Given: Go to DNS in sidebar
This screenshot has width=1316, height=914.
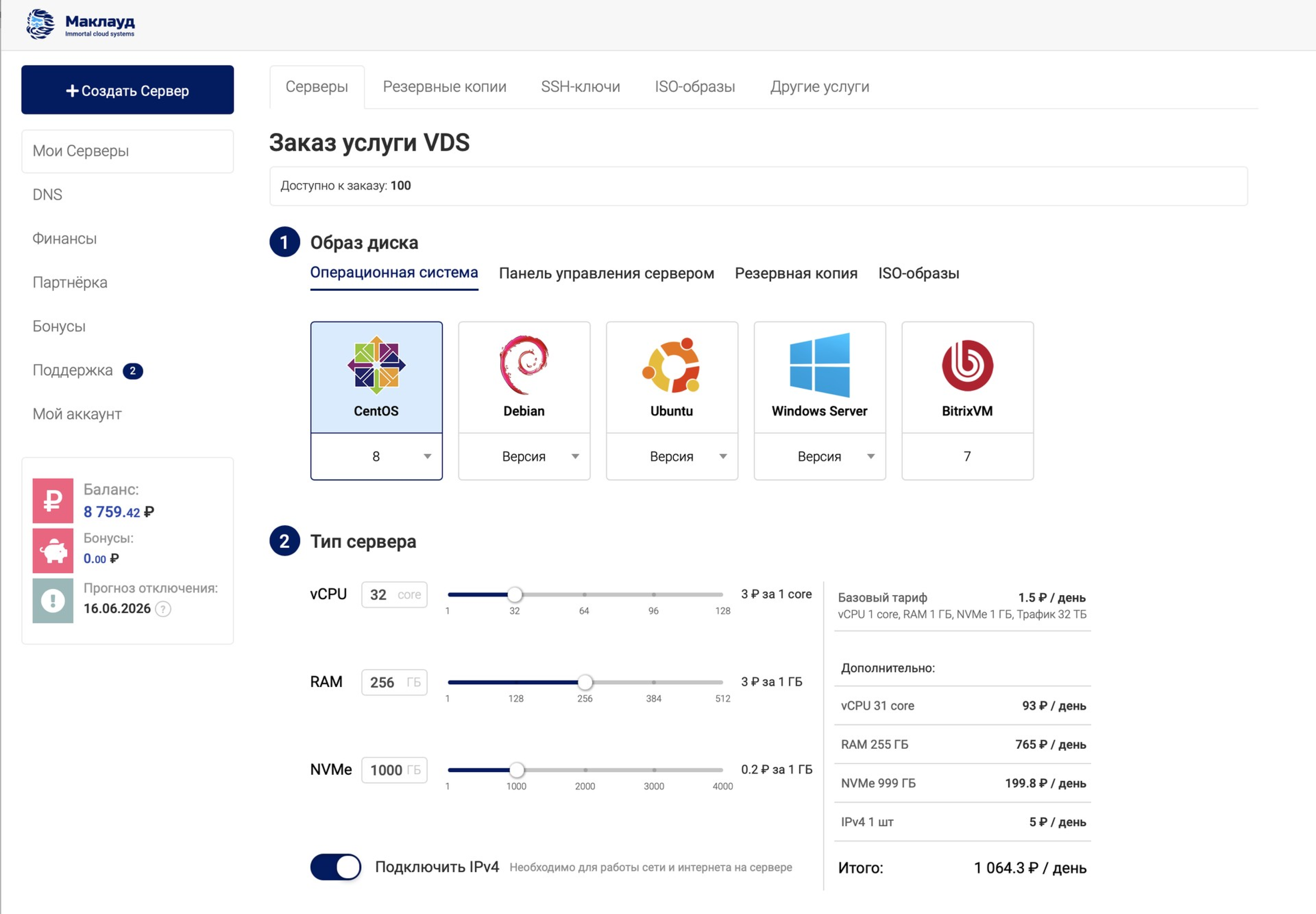Looking at the screenshot, I should point(48,195).
